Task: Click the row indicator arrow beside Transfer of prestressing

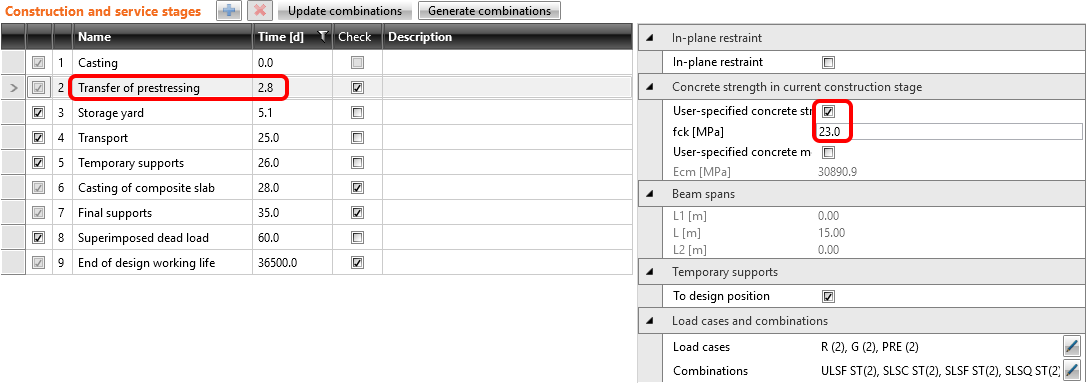Action: [14, 88]
